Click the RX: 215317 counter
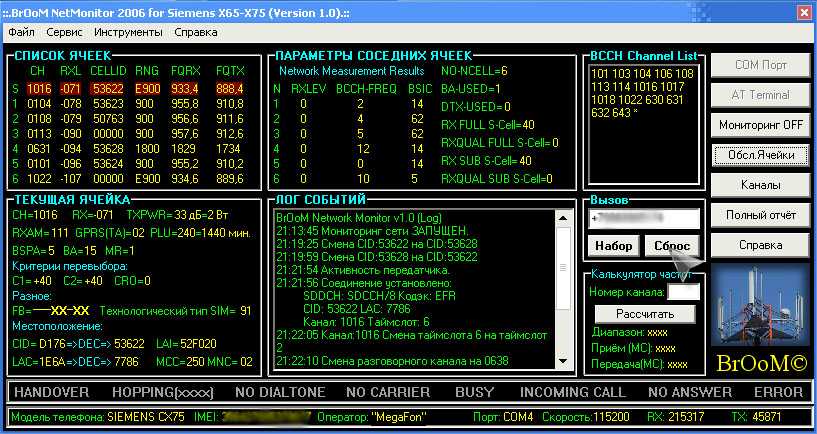 click(x=676, y=417)
